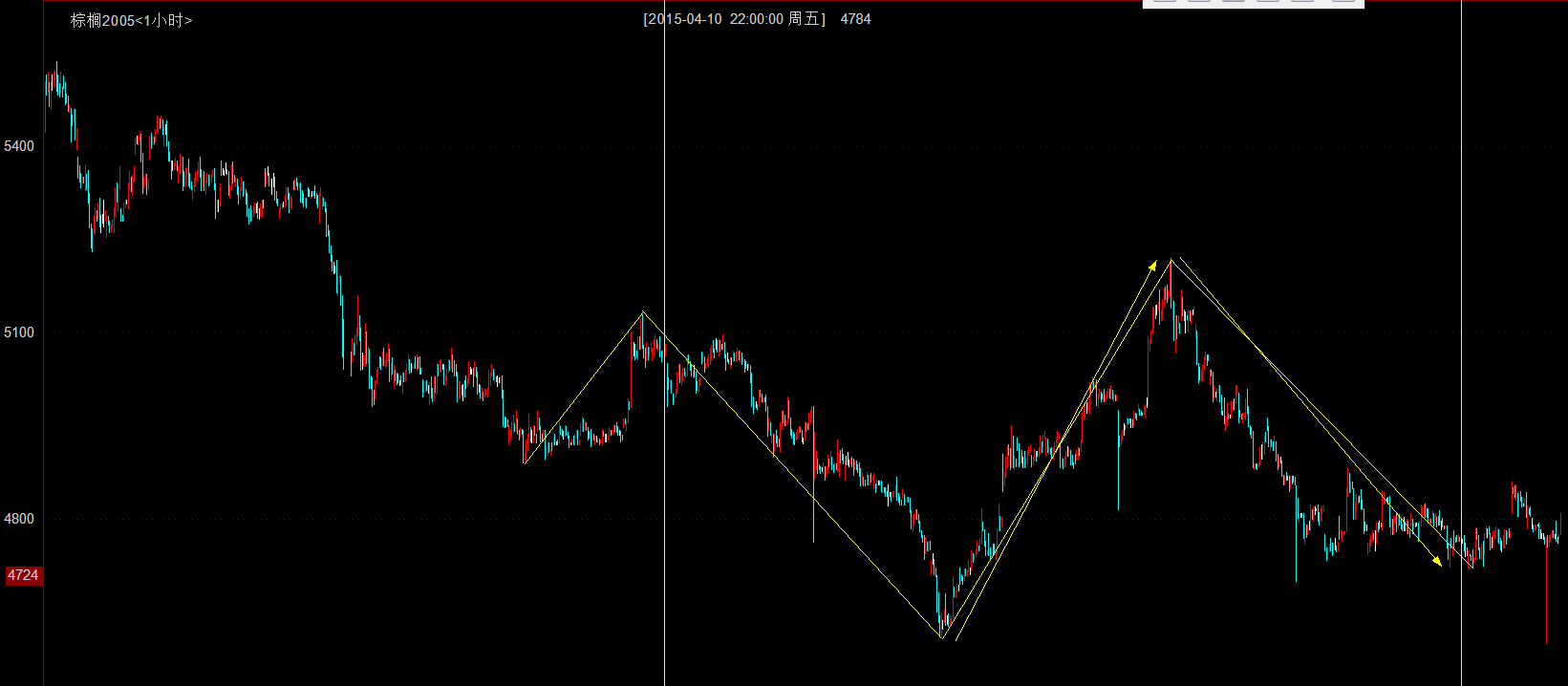
Task: Click the timestamp 2015-04-10 22:00:00 周五
Action: tap(734, 19)
